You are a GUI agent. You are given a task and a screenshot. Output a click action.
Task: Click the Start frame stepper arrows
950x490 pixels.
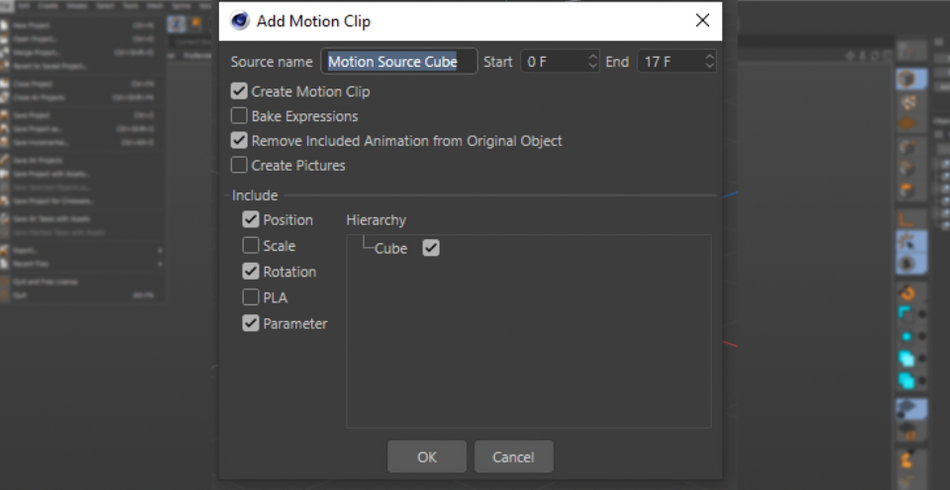pyautogui.click(x=593, y=62)
